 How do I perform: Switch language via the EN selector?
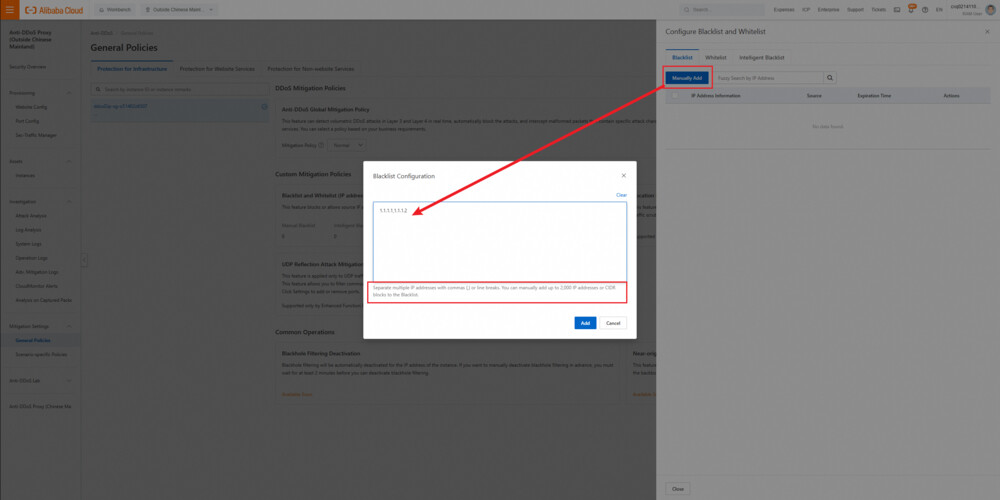pyautogui.click(x=939, y=10)
